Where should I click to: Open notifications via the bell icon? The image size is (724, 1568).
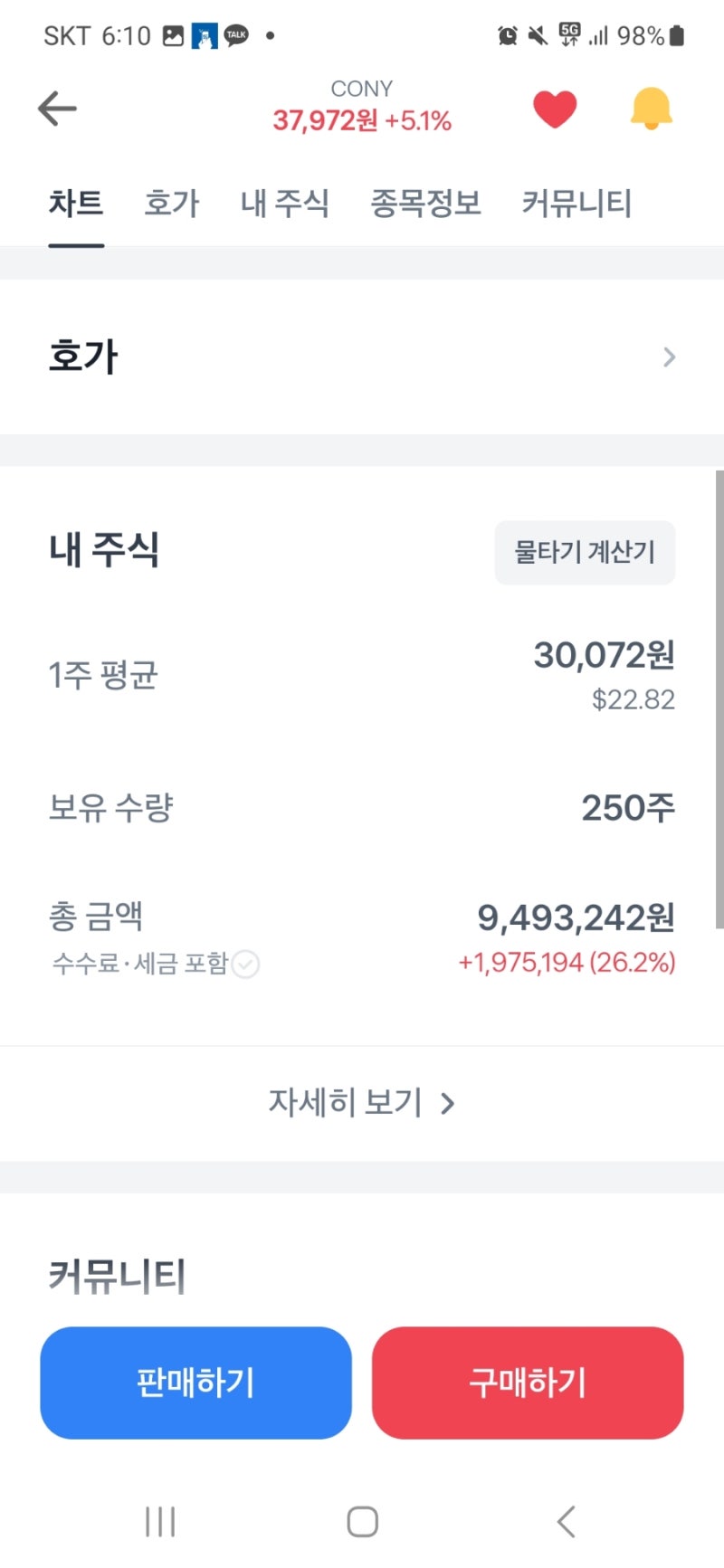tap(650, 107)
